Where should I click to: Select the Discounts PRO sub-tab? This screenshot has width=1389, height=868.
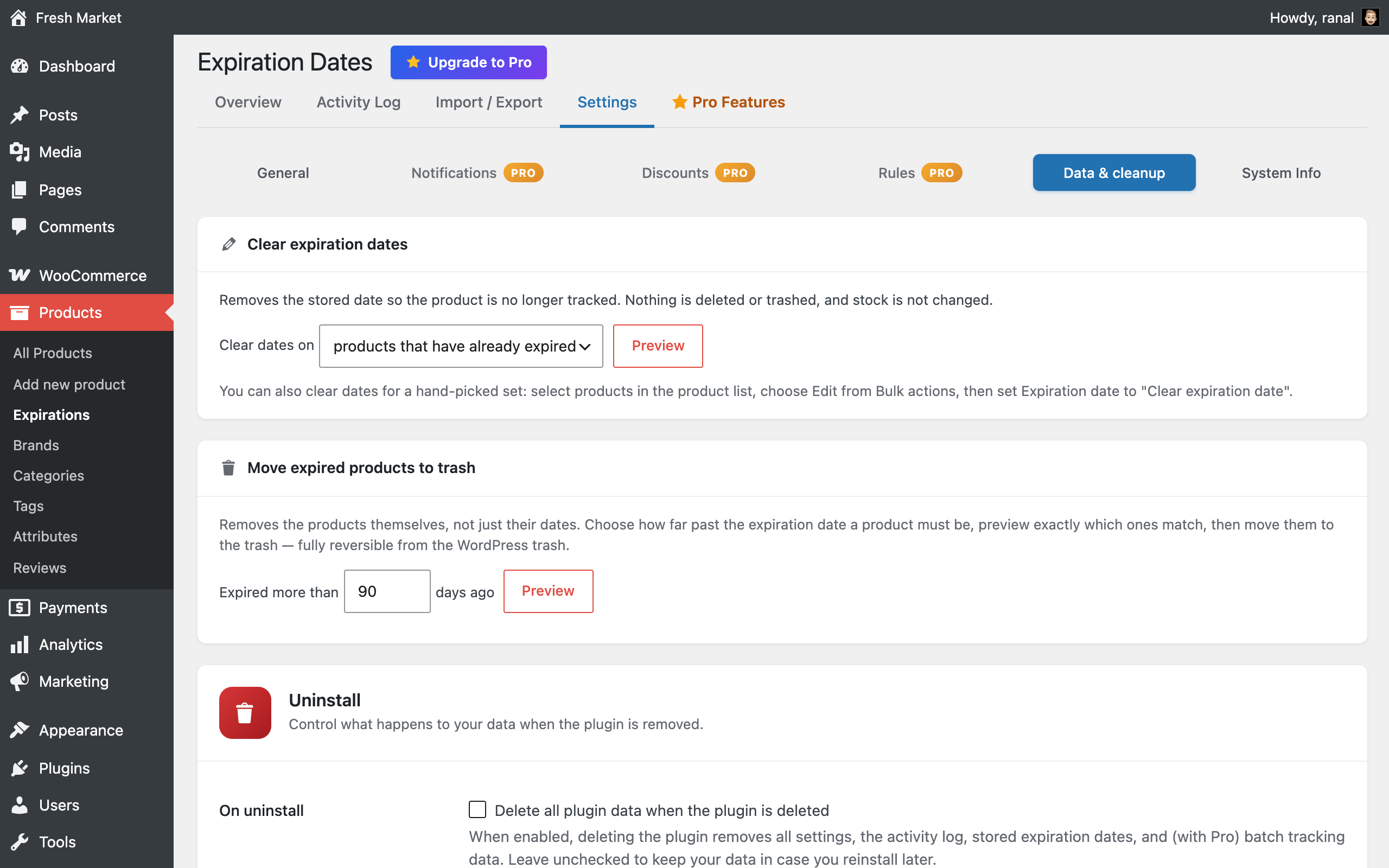[698, 173]
